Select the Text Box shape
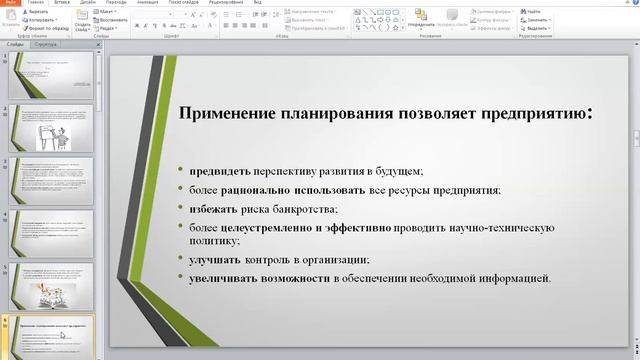640x360 pixels. [358, 12]
